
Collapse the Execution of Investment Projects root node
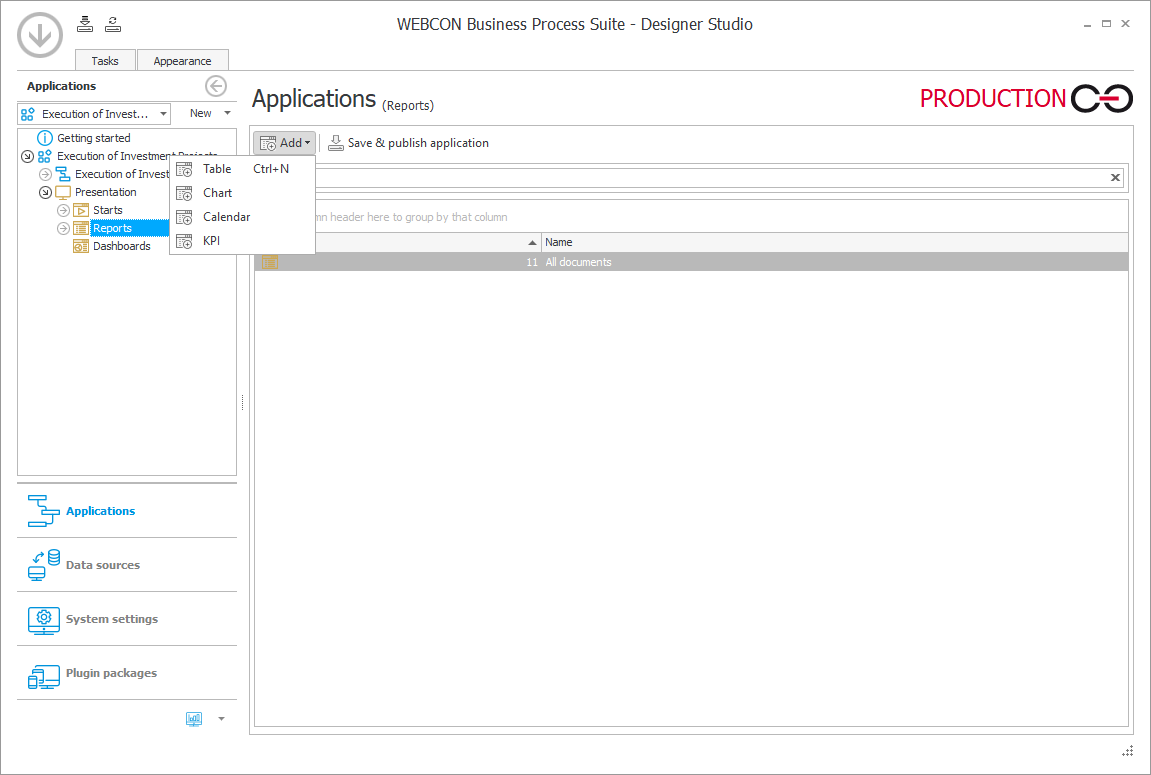(27, 156)
